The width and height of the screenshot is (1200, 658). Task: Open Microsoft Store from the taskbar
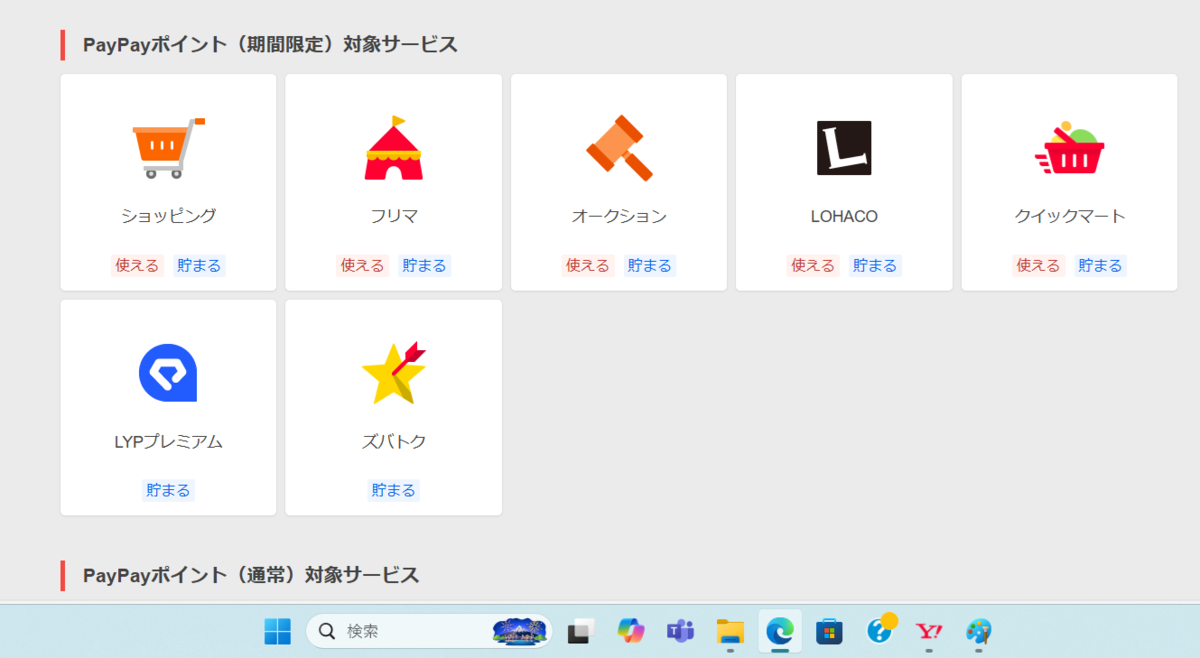pyautogui.click(x=830, y=631)
